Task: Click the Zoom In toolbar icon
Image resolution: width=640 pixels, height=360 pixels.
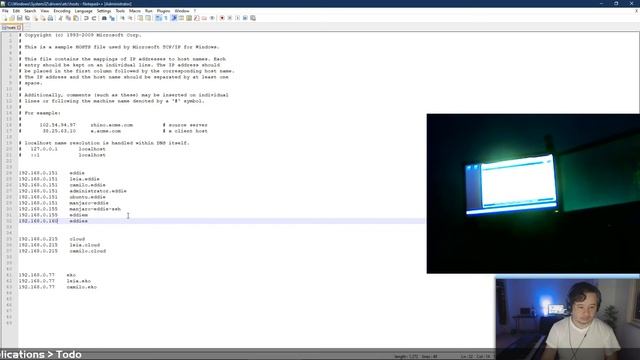Action: pyautogui.click(x=122, y=18)
